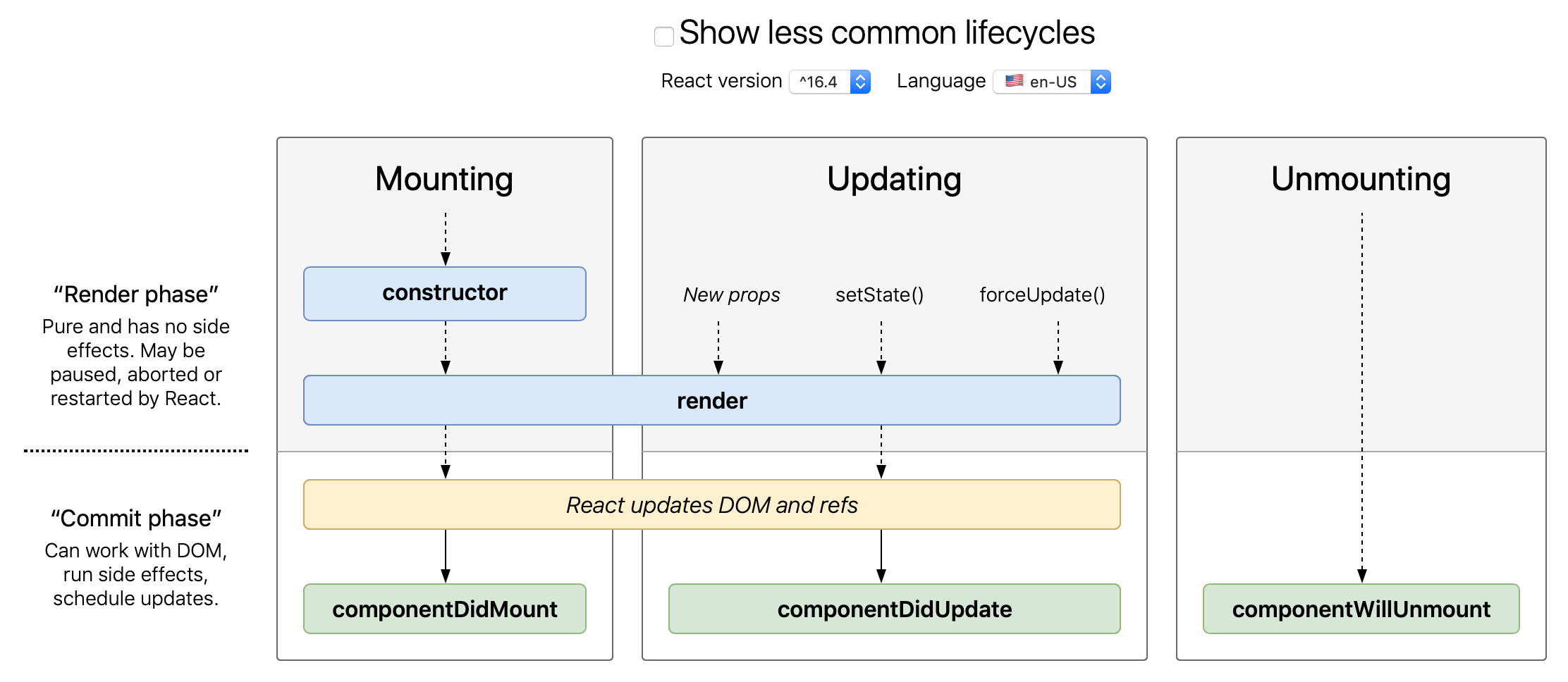Click the up-down arrows on React version selector

pyautogui.click(x=859, y=81)
